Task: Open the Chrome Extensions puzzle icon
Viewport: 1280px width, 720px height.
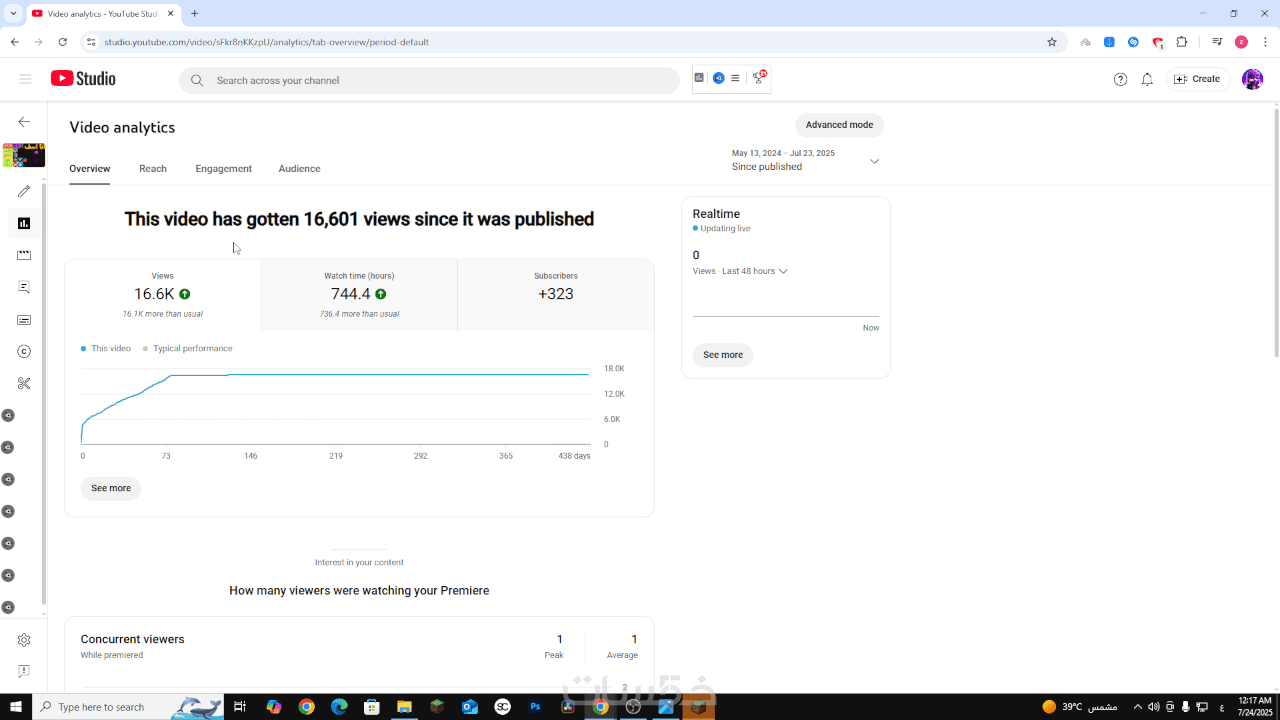Action: (x=1182, y=42)
